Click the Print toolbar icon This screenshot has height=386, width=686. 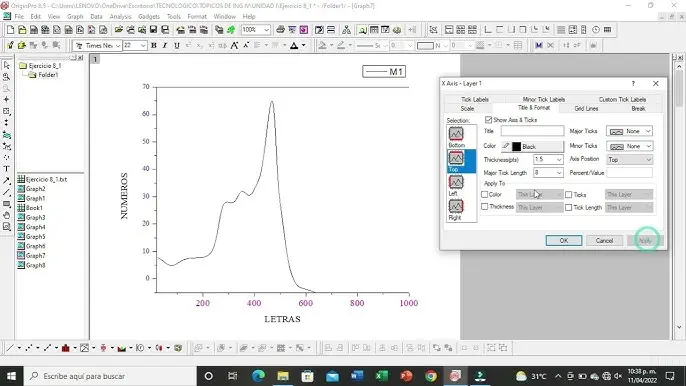coord(280,30)
